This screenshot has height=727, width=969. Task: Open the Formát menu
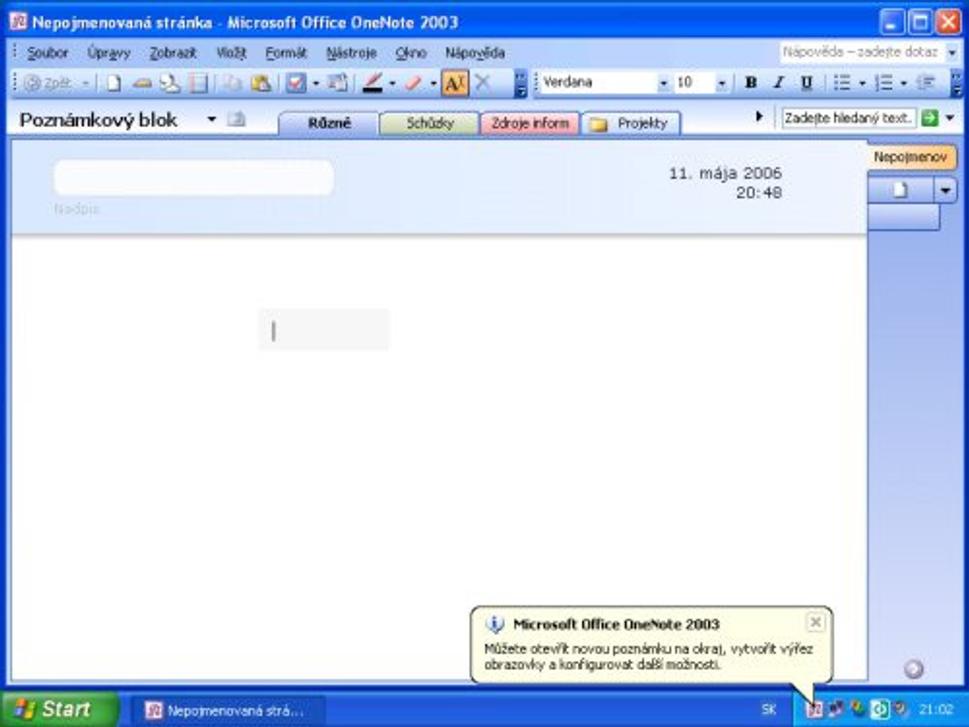[286, 53]
